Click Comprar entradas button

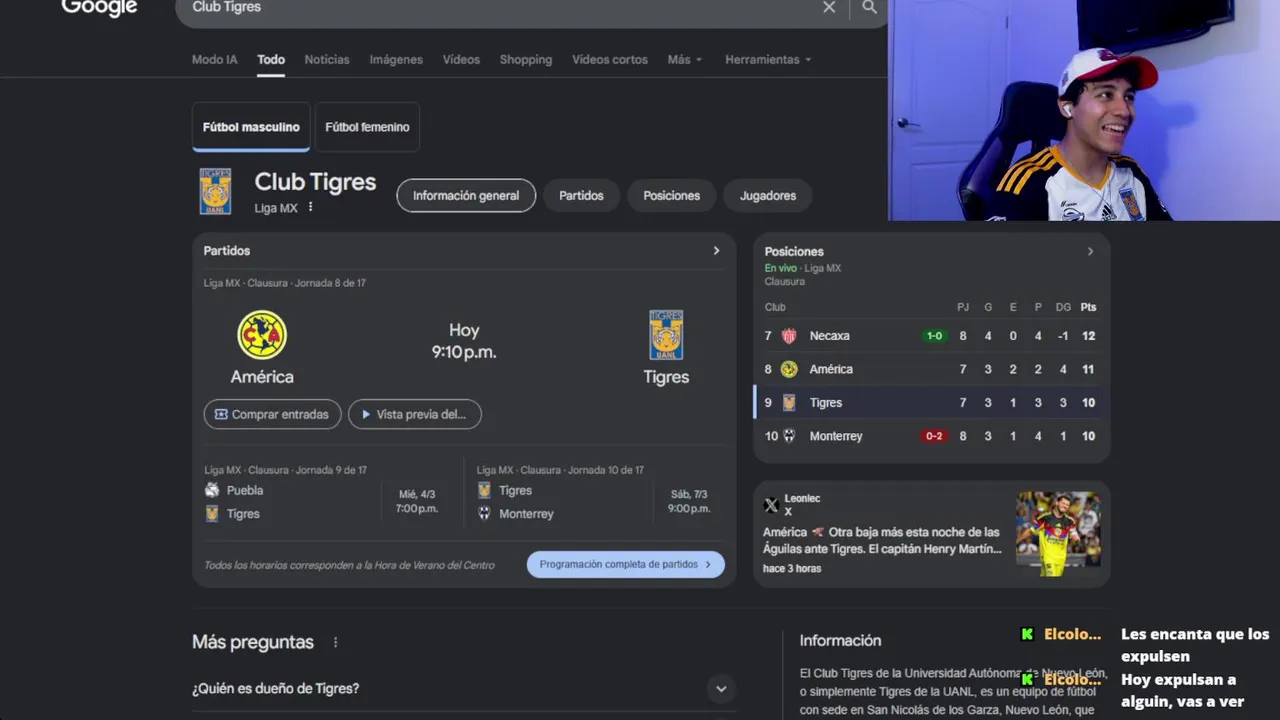click(272, 414)
